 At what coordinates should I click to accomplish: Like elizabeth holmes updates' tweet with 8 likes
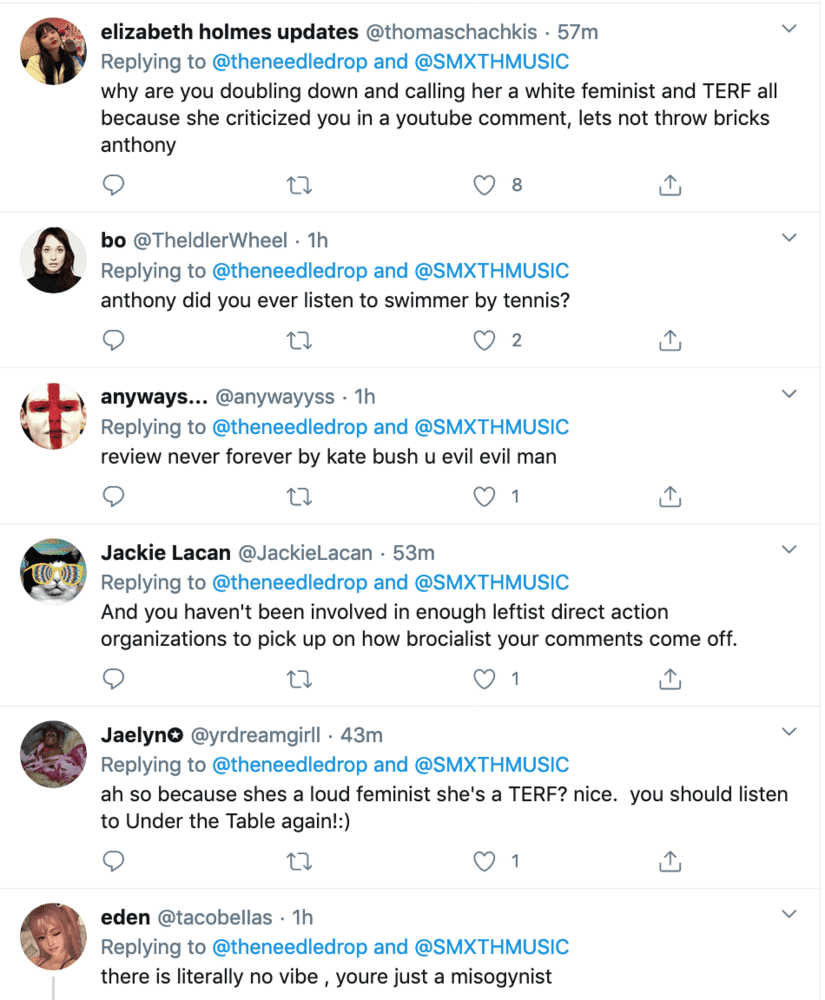[484, 185]
